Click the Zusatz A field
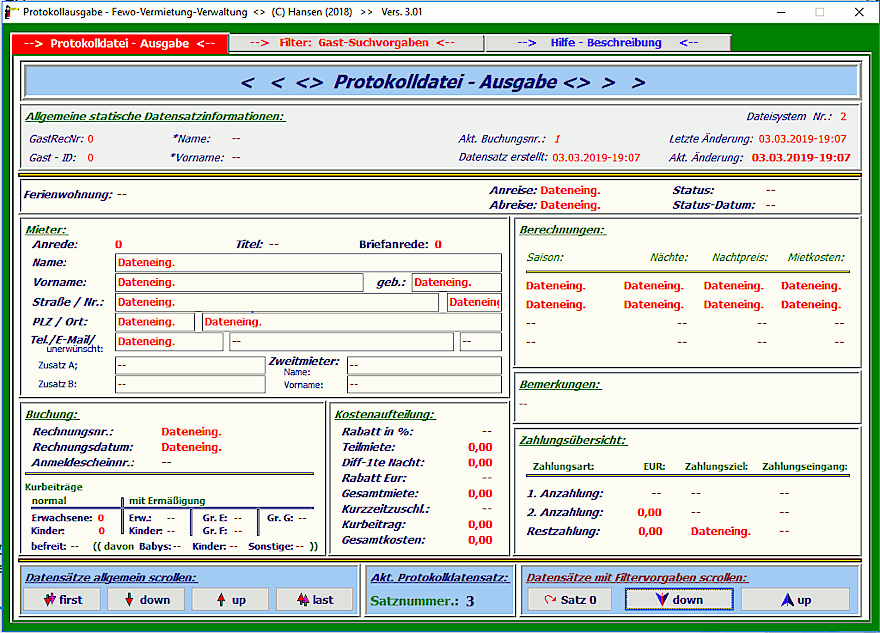Viewport: 880px width, 633px height. click(x=190, y=365)
